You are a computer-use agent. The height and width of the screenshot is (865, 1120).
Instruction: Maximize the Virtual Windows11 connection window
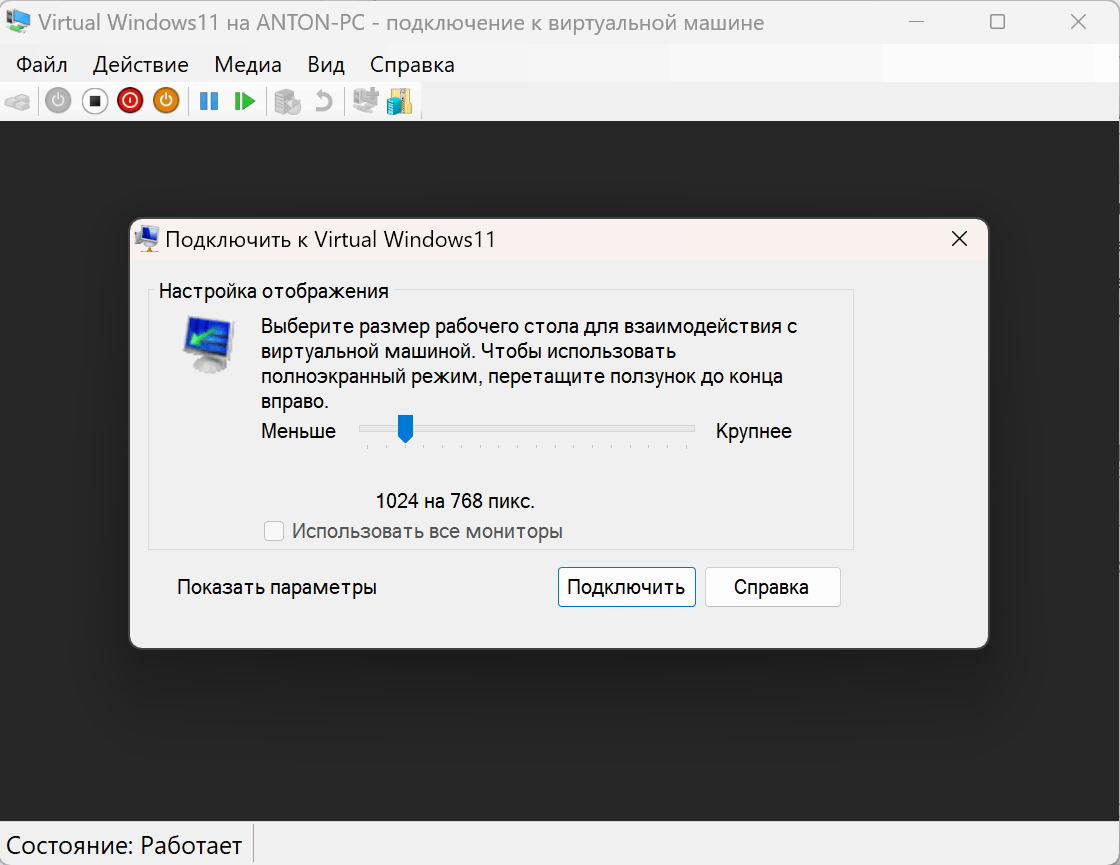click(x=997, y=22)
